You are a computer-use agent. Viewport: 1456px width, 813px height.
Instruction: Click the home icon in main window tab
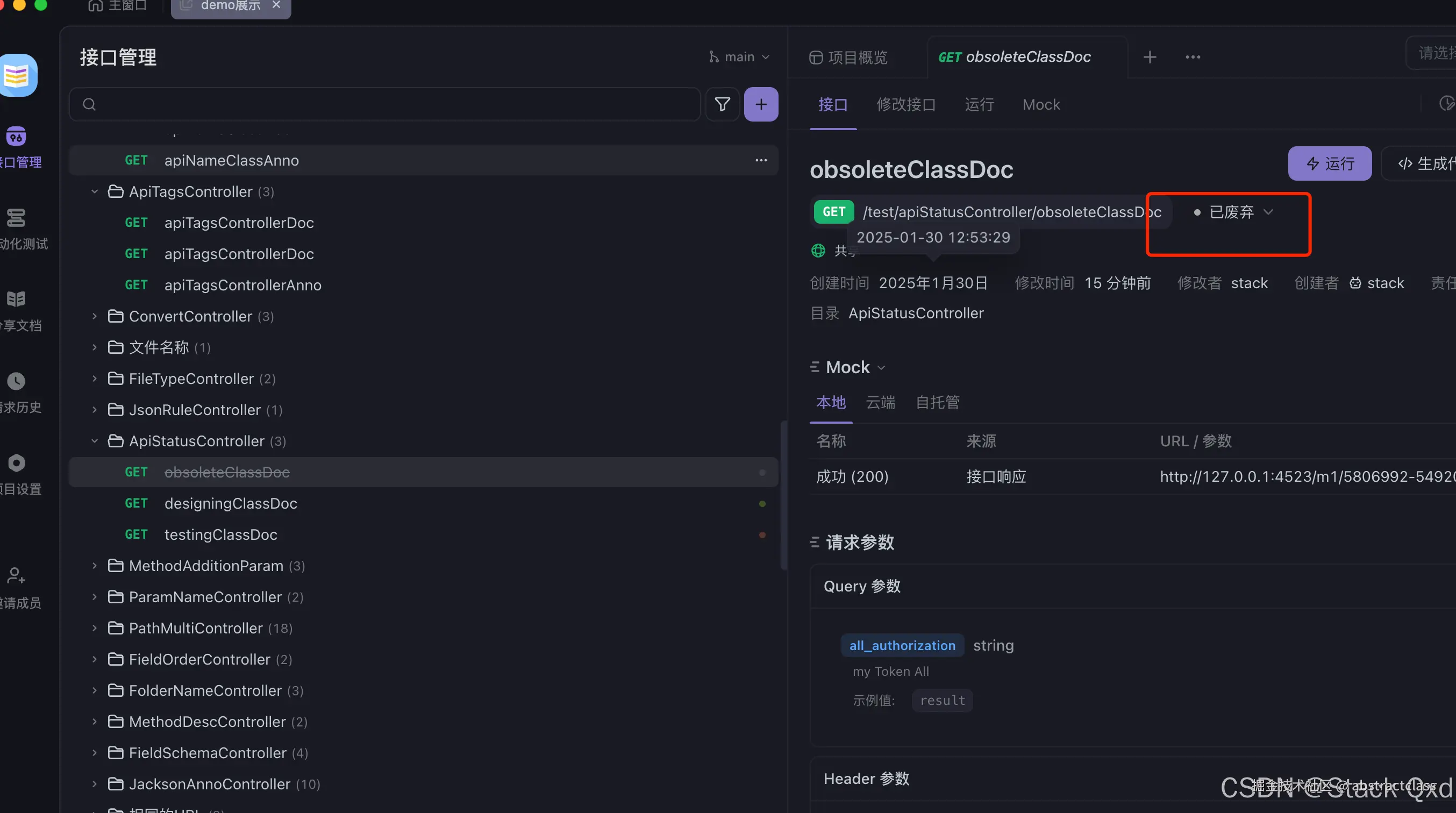96,6
